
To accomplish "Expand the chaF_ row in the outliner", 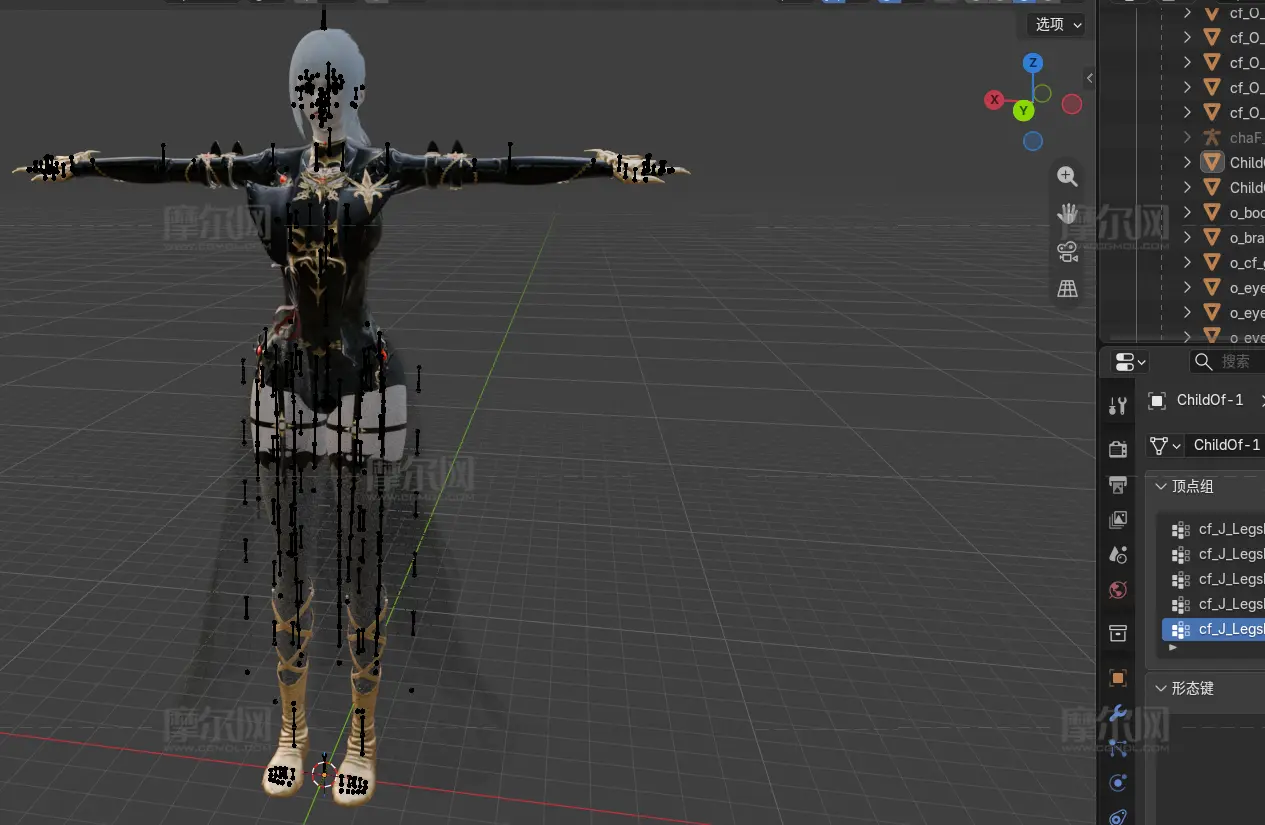I will [x=1187, y=138].
